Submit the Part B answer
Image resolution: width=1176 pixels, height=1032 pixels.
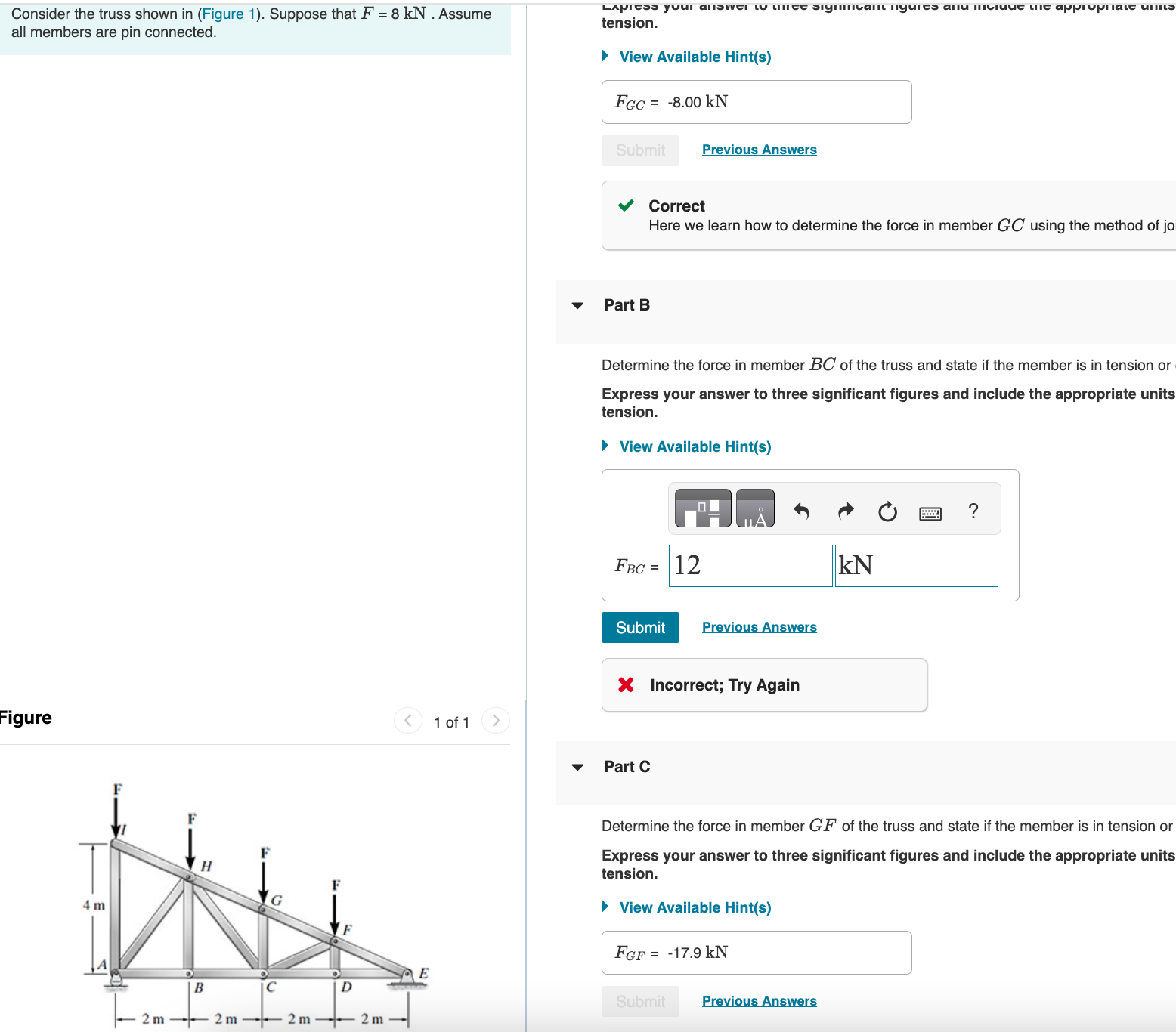click(639, 627)
